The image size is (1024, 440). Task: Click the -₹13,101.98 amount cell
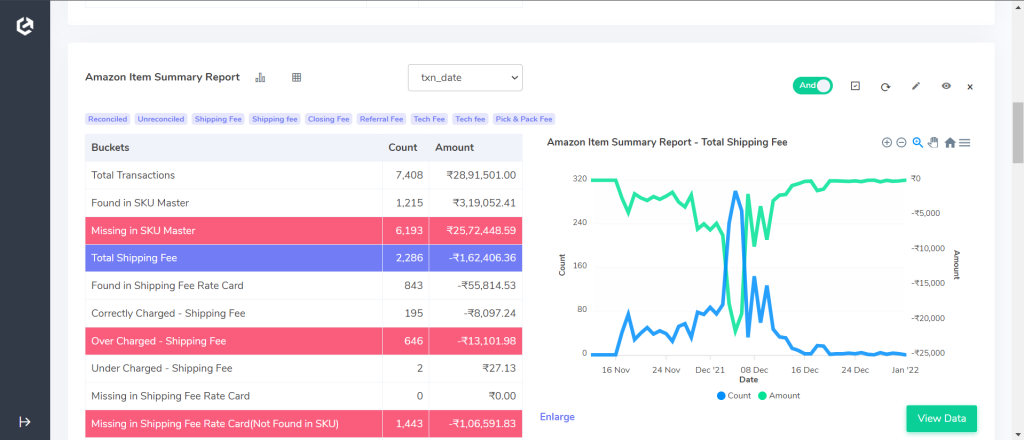(475, 341)
